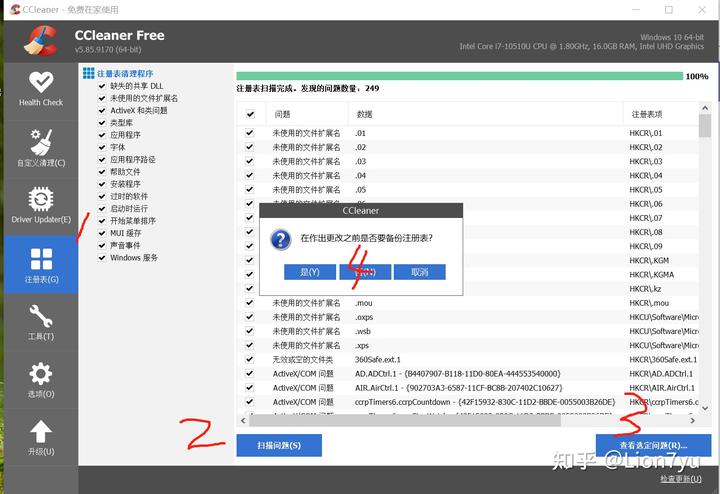Click horizontal scrollbar left arrow

[243, 420]
